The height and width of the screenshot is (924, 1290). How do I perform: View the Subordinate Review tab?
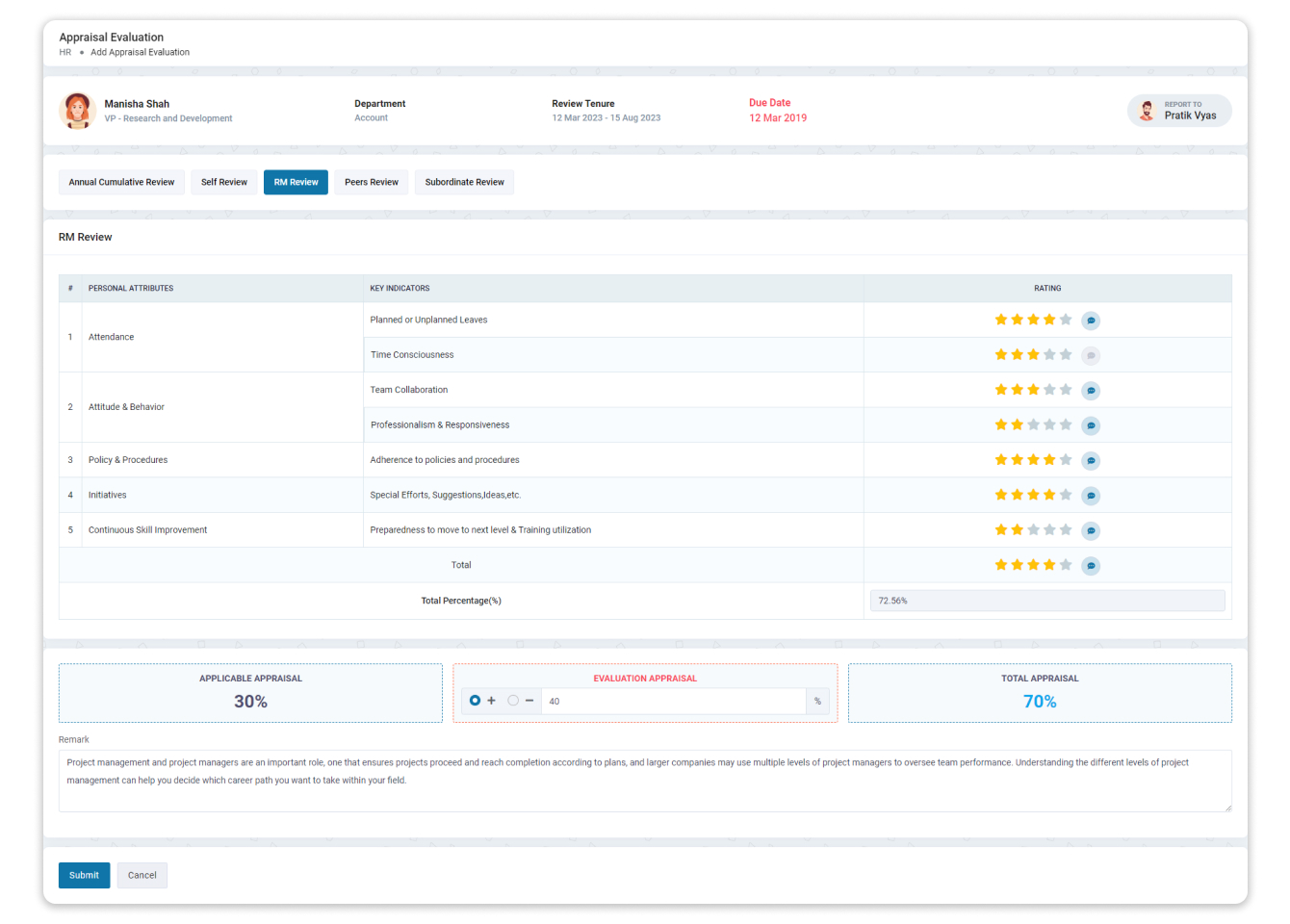[464, 182]
